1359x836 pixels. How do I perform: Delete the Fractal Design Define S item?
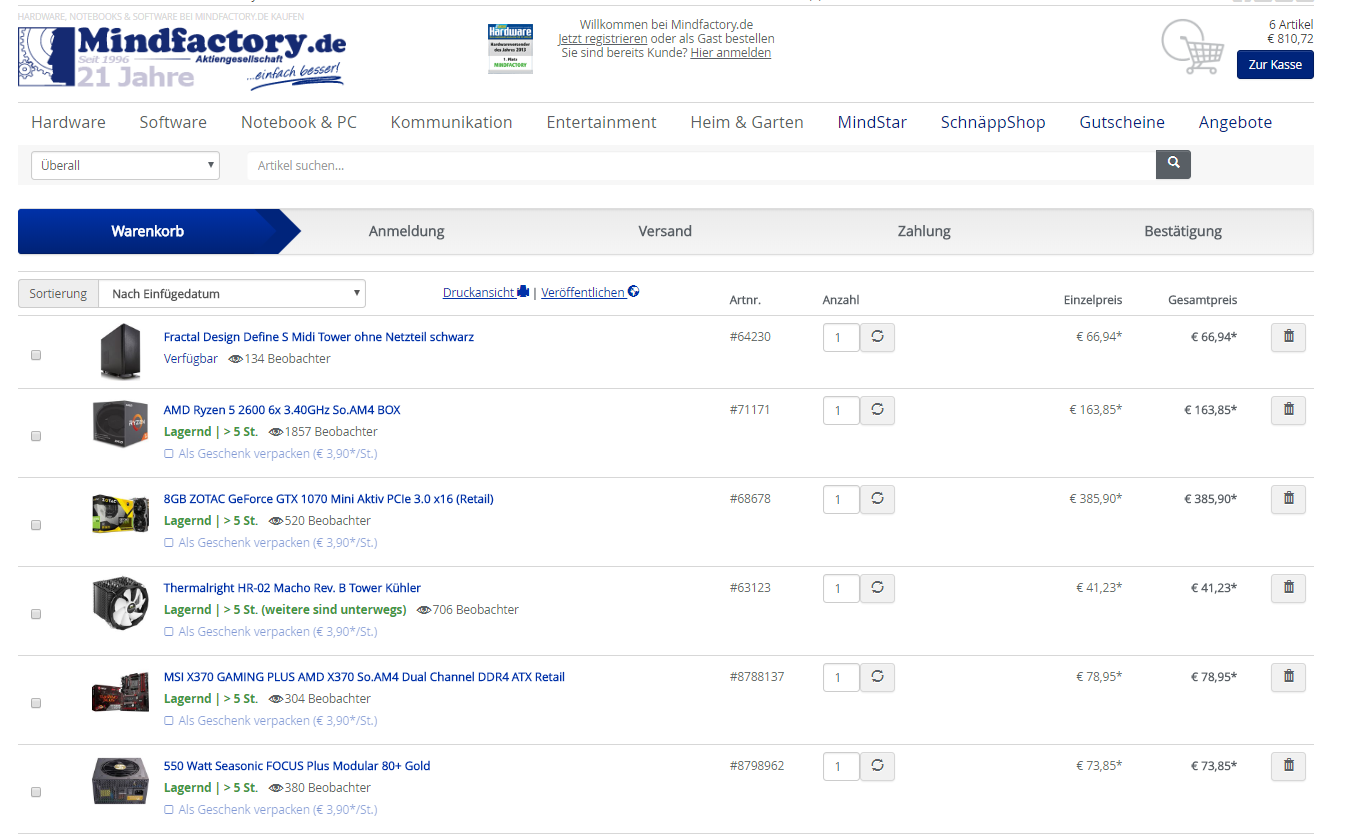(x=1288, y=337)
